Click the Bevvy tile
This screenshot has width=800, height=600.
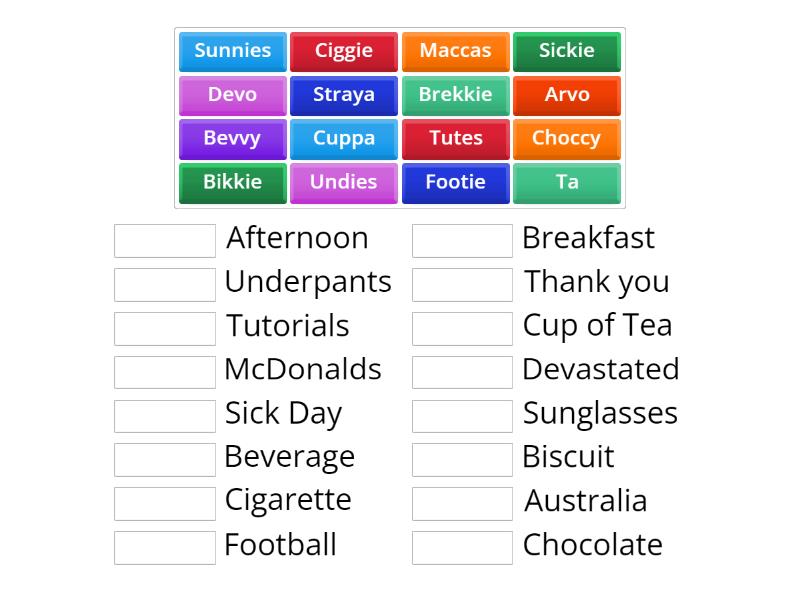pos(232,139)
